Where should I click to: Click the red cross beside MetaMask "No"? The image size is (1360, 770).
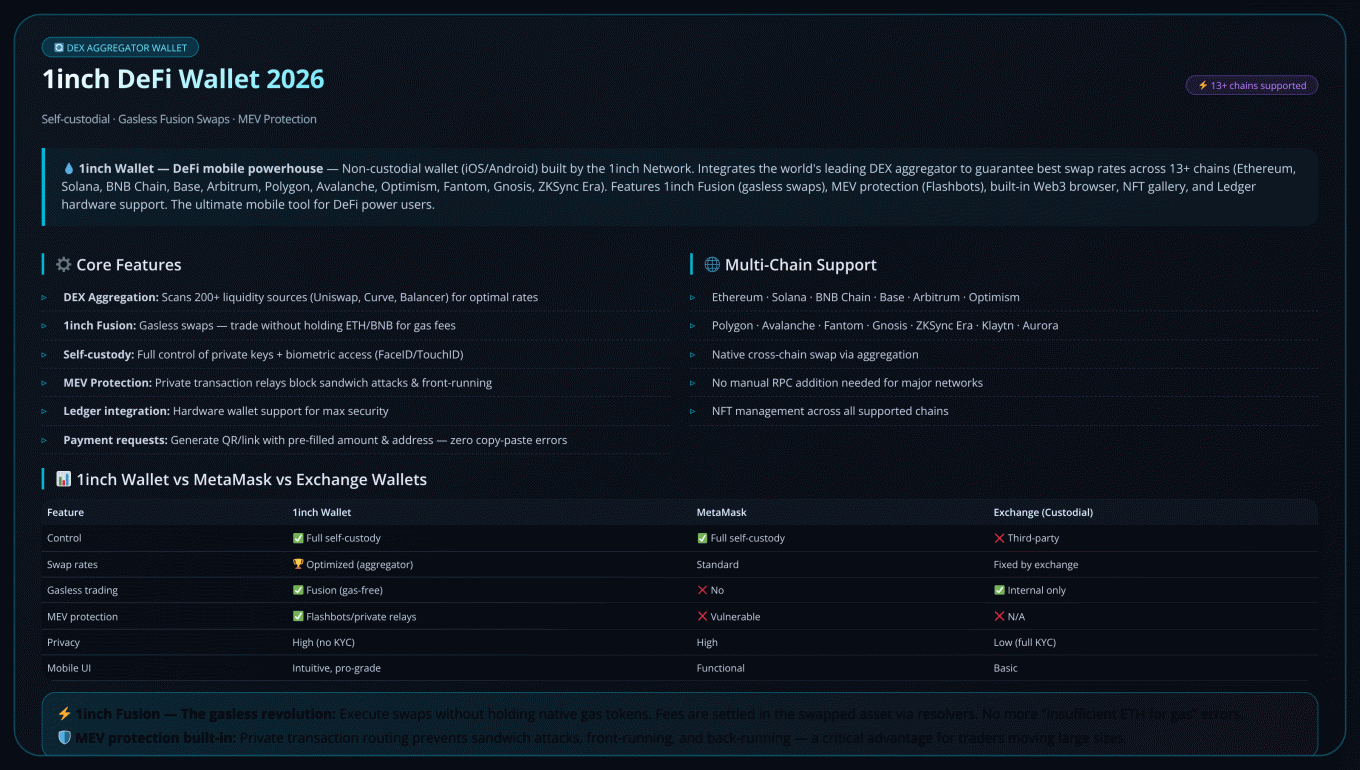(702, 590)
